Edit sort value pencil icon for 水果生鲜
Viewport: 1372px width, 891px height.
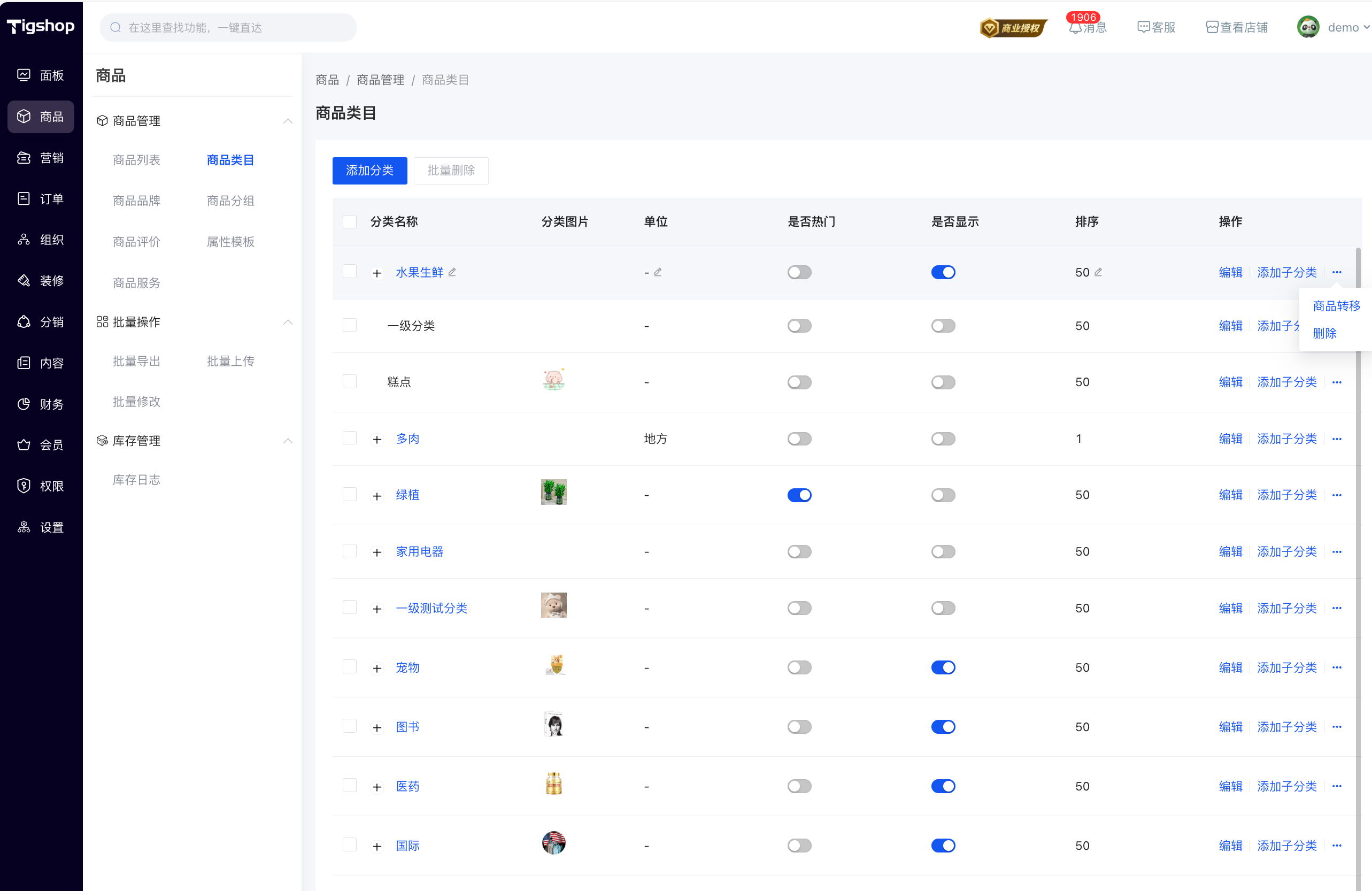click(x=1098, y=272)
